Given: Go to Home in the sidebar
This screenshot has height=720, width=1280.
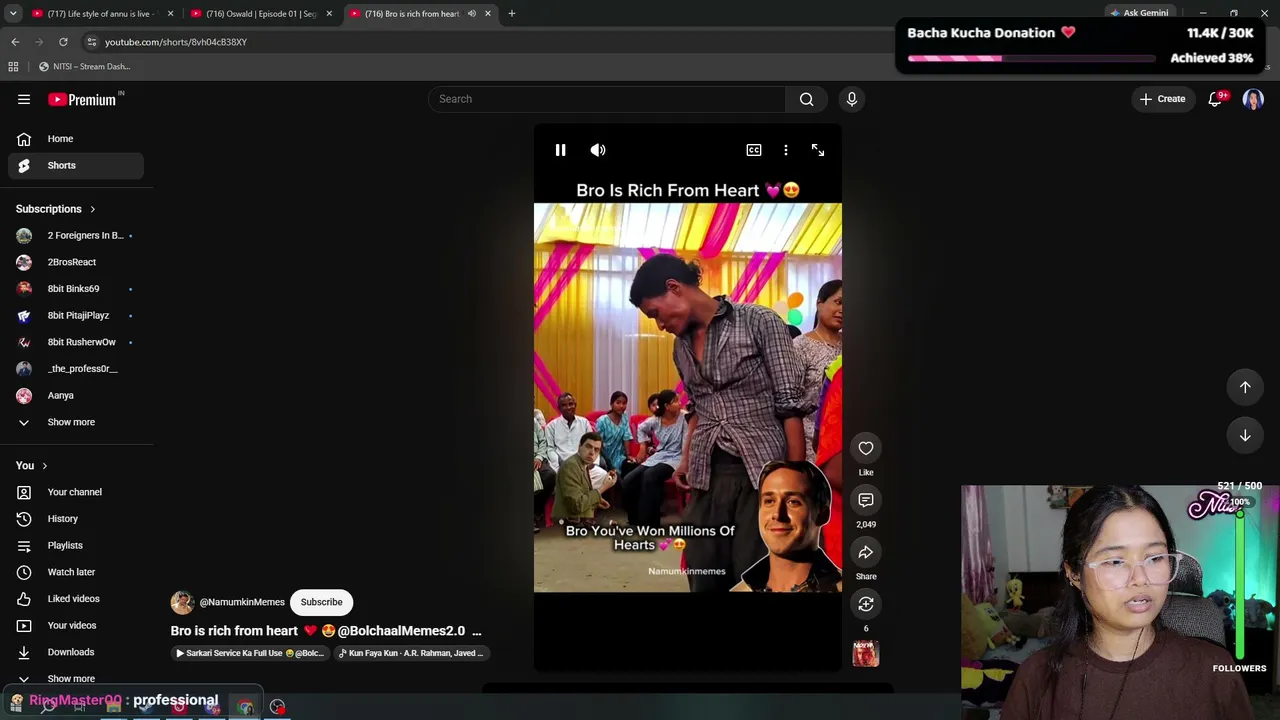Looking at the screenshot, I should click(76, 139).
